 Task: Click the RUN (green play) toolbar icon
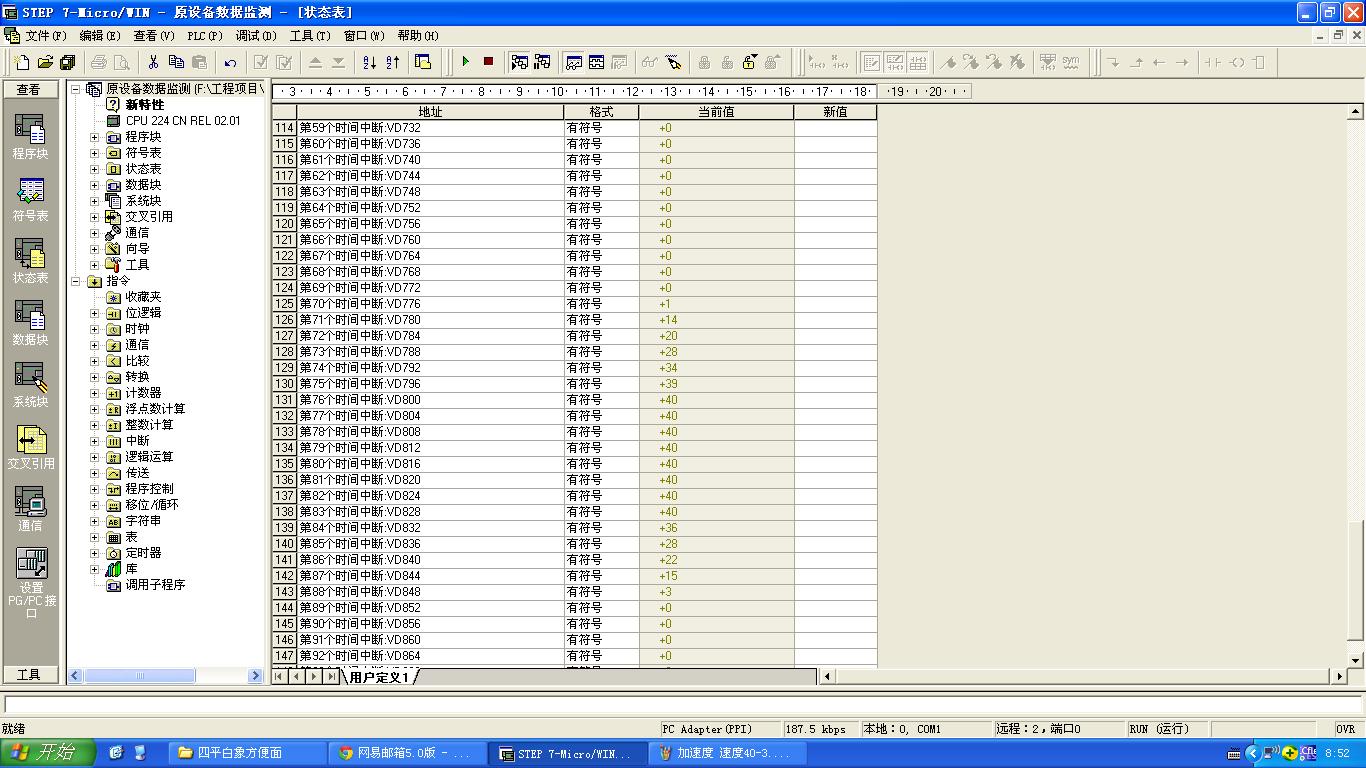[465, 62]
